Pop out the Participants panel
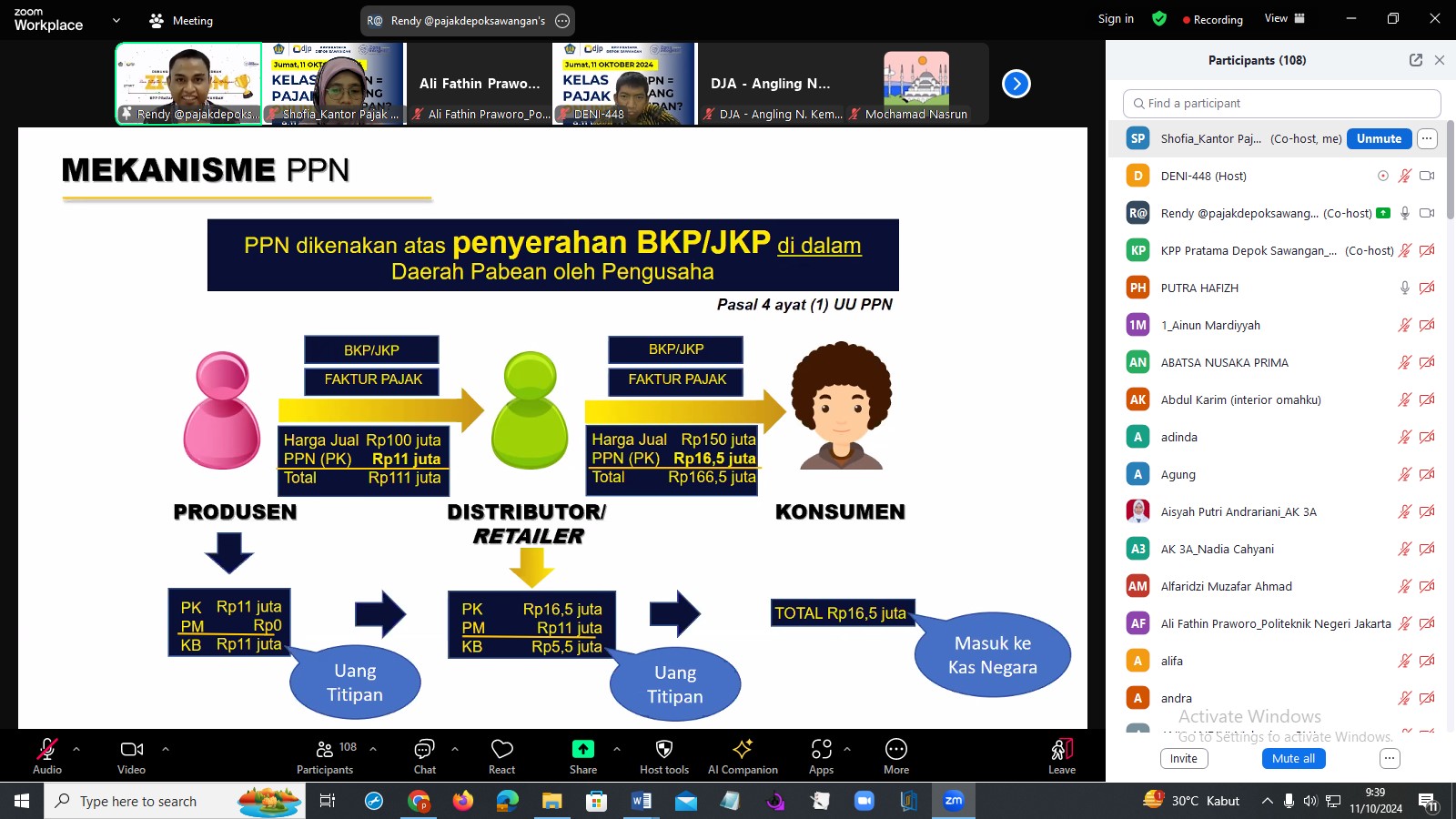The height and width of the screenshot is (819, 1456). click(x=1415, y=60)
